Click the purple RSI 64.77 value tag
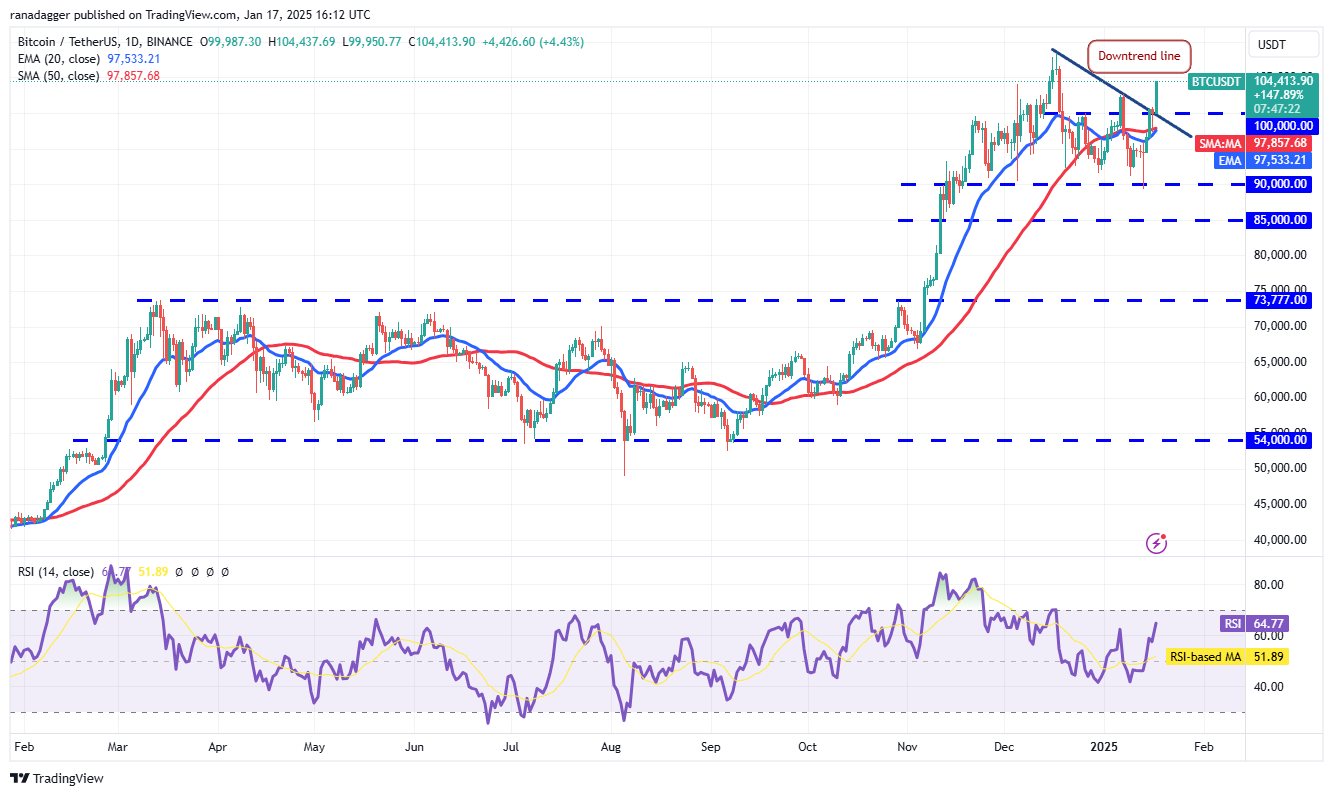The height and width of the screenshot is (796, 1333). tap(1252, 624)
